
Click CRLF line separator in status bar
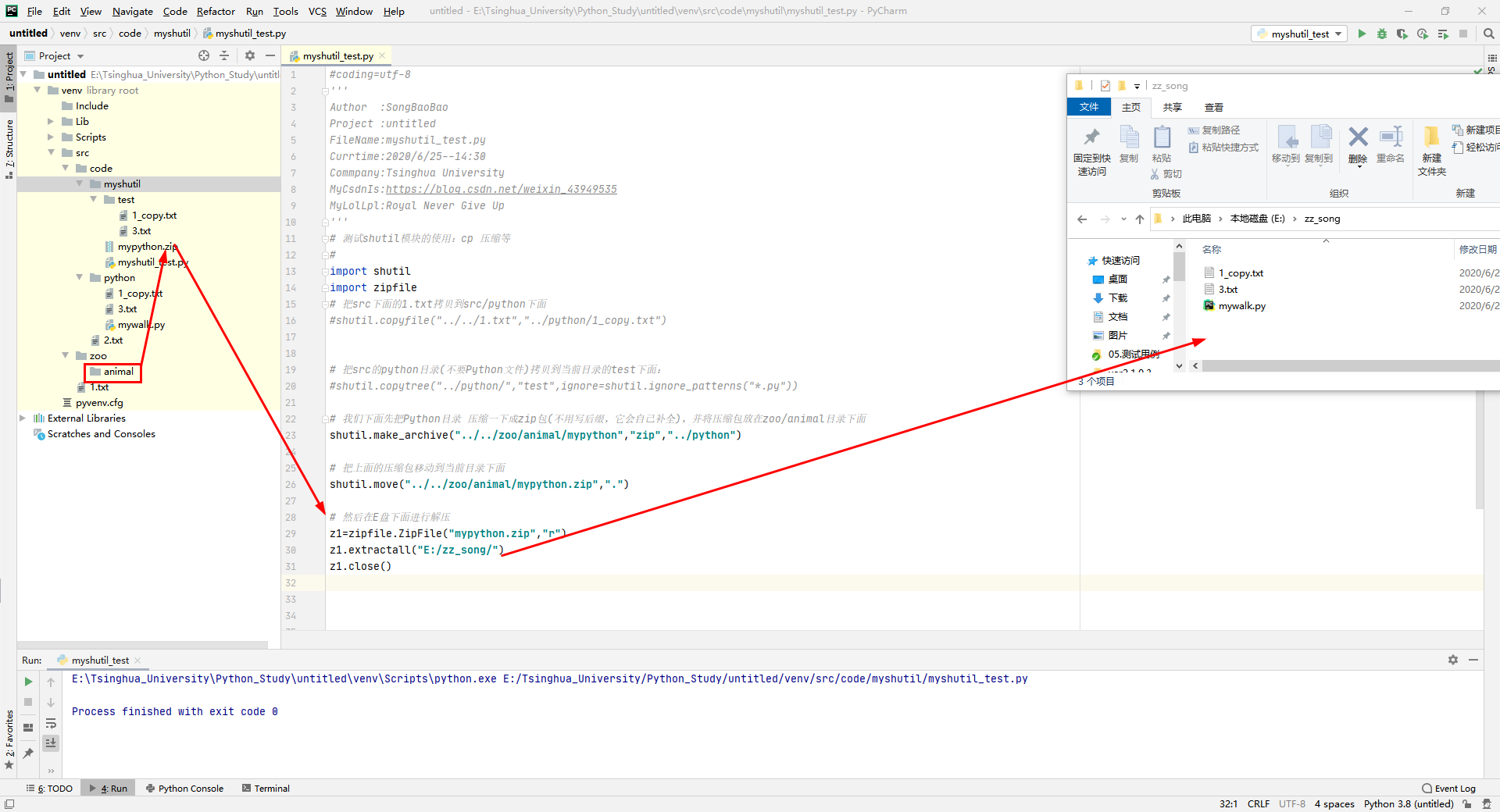tap(1258, 803)
